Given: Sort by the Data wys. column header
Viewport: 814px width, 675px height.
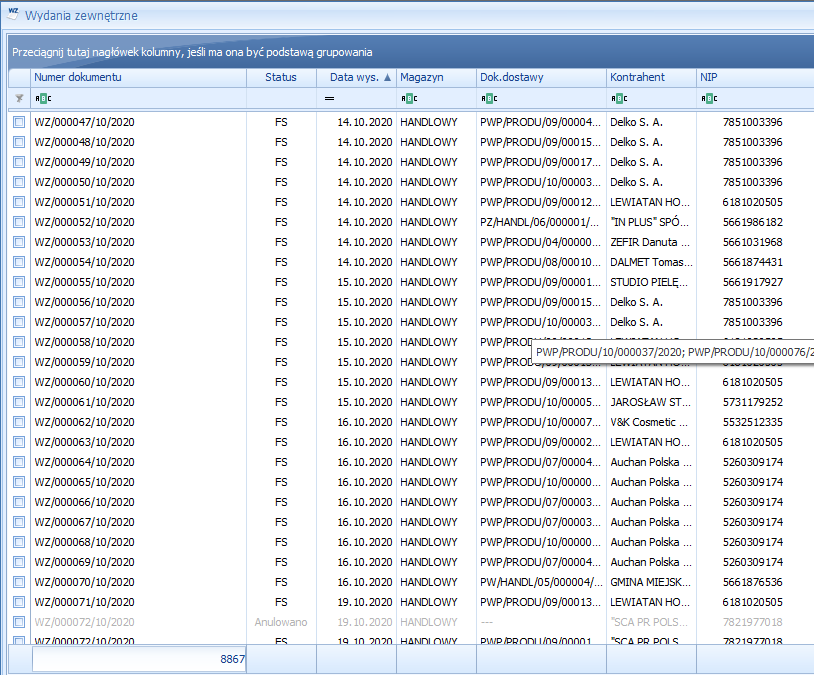Looking at the screenshot, I should 357,77.
